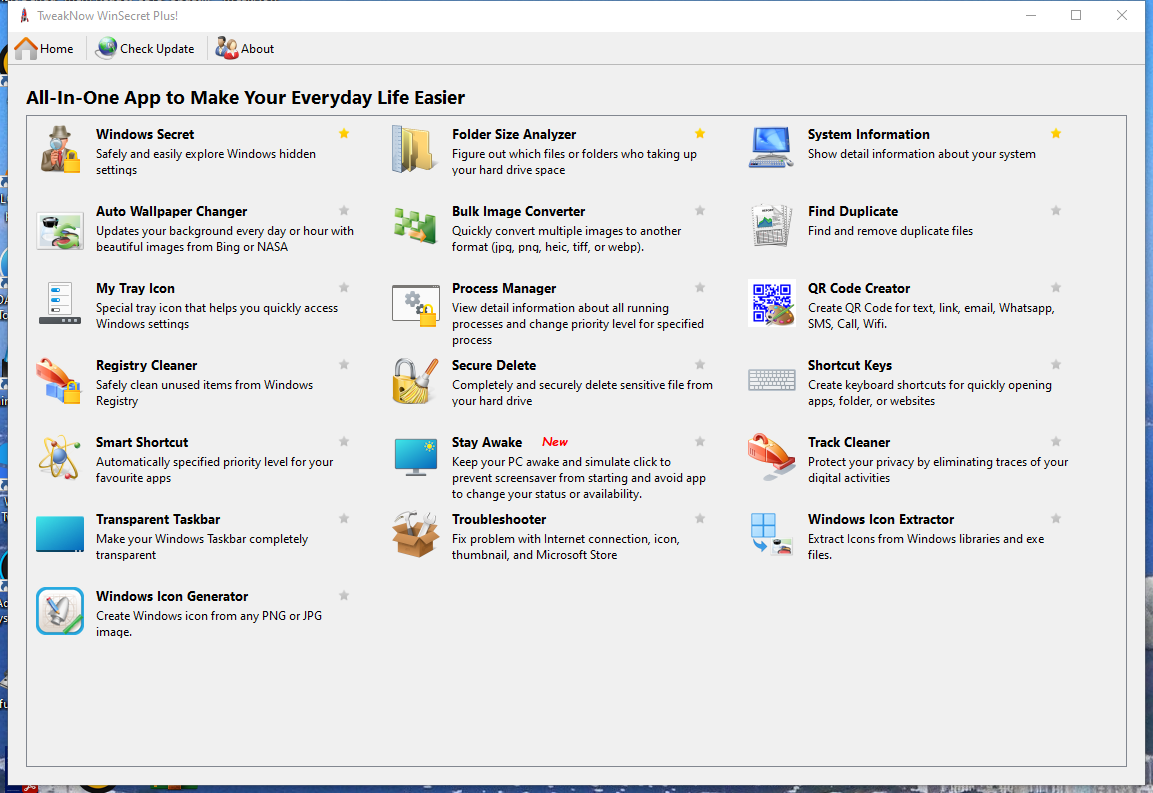Click the Windows Icon Generator icon
This screenshot has width=1153, height=793.
(59, 612)
